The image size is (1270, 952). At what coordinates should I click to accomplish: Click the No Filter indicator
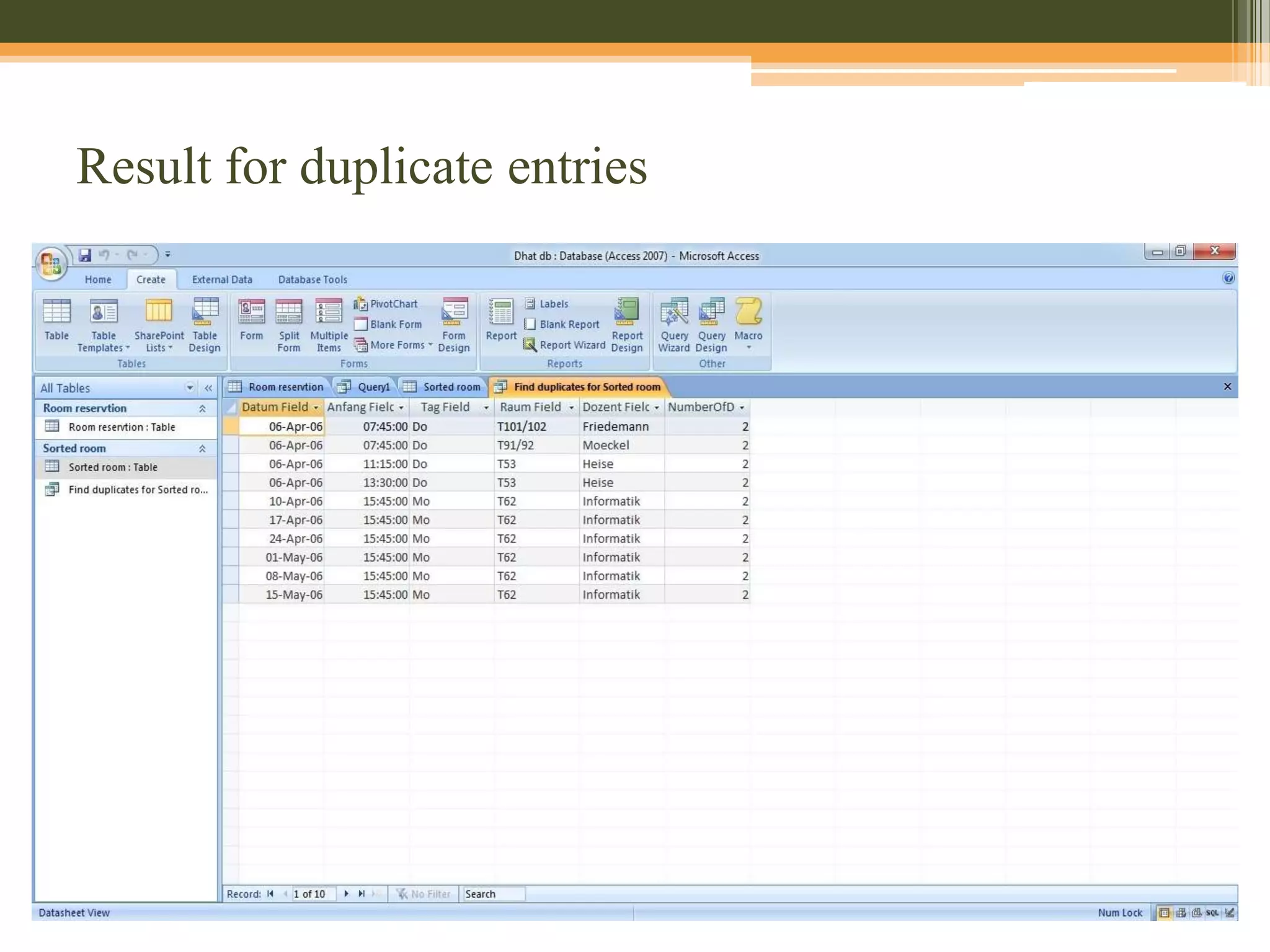pyautogui.click(x=424, y=894)
